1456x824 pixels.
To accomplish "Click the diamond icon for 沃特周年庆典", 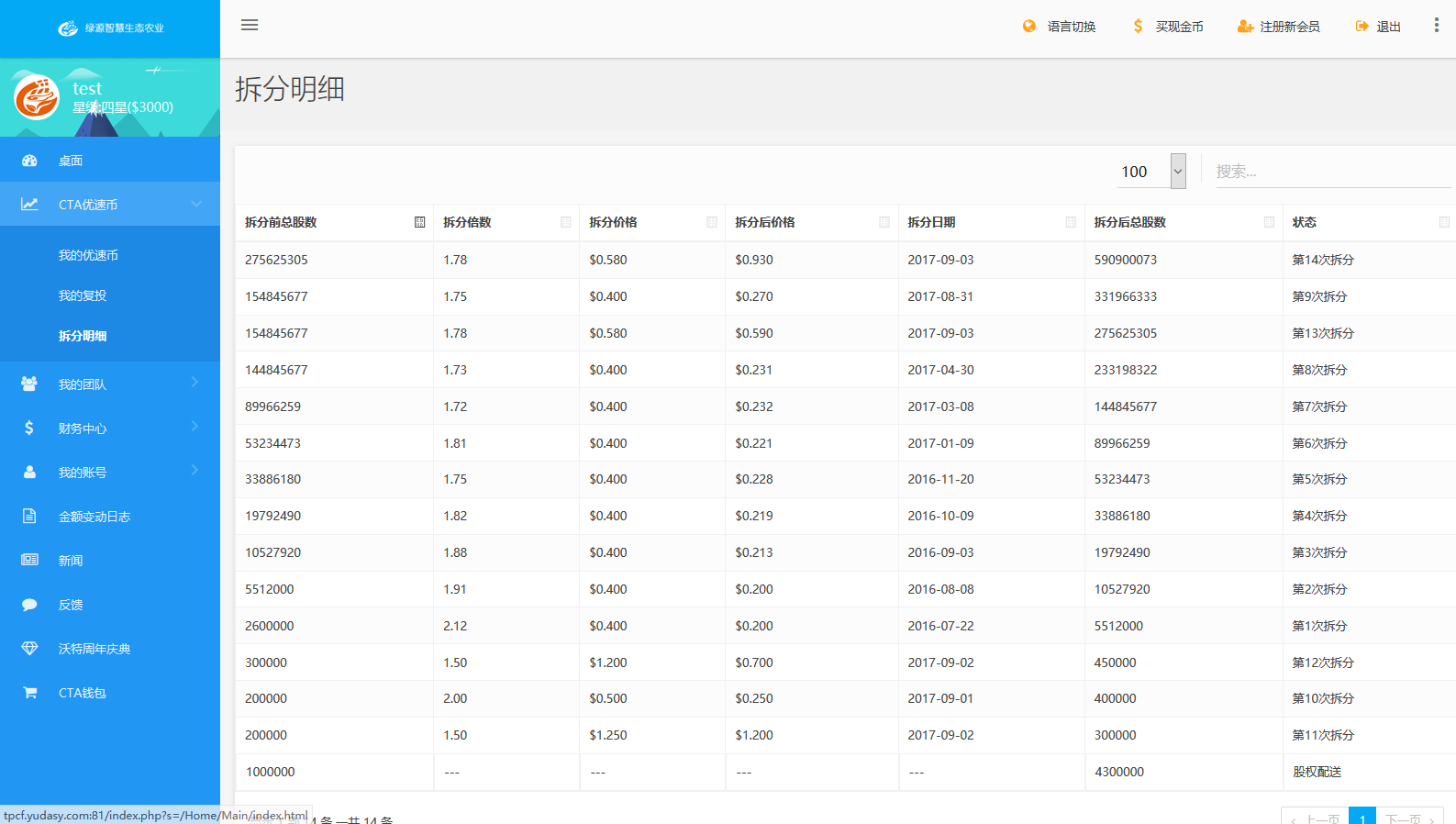I will 29,649.
